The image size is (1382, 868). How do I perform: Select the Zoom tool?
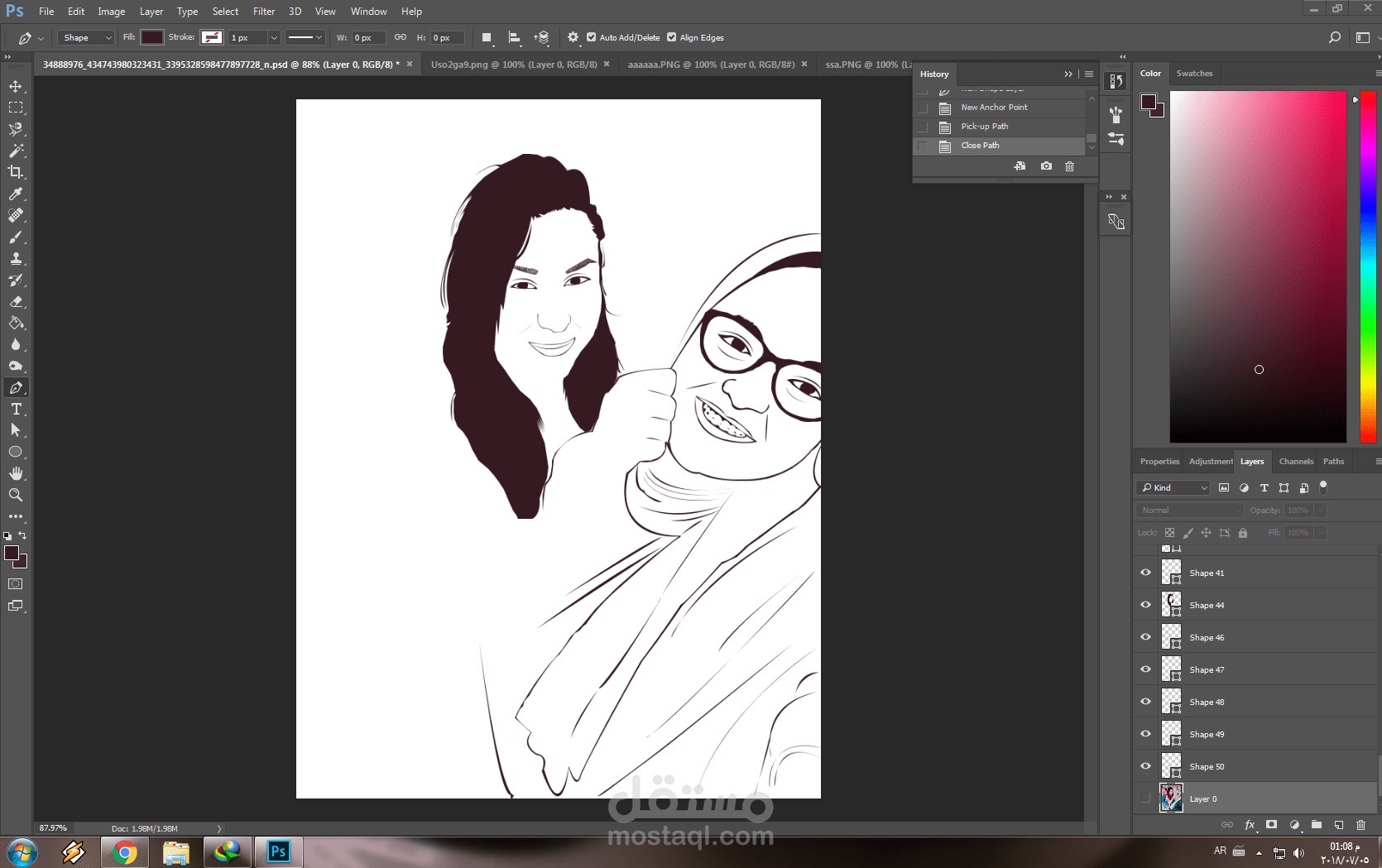(16, 495)
